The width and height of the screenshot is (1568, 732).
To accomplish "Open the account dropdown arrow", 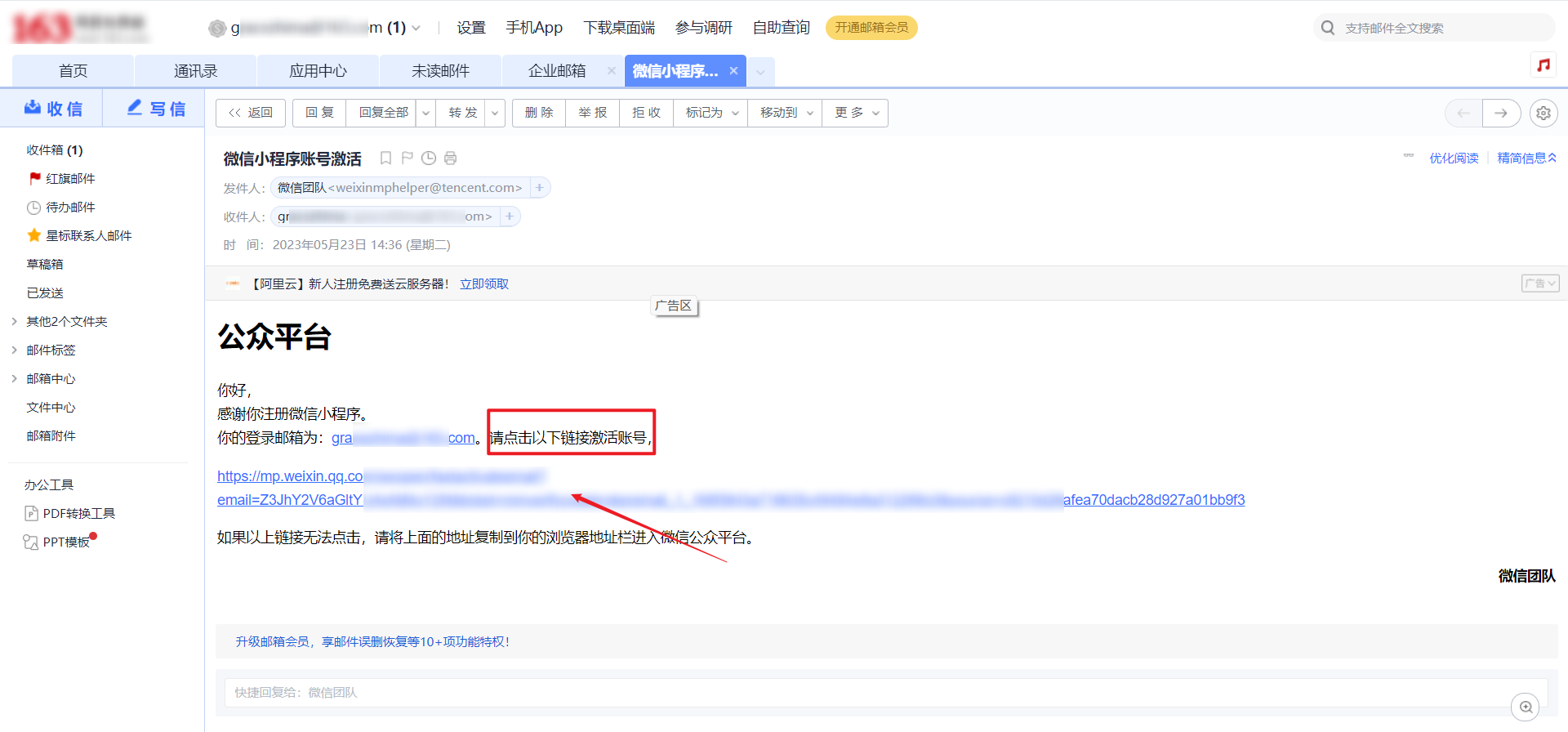I will click(x=416, y=28).
